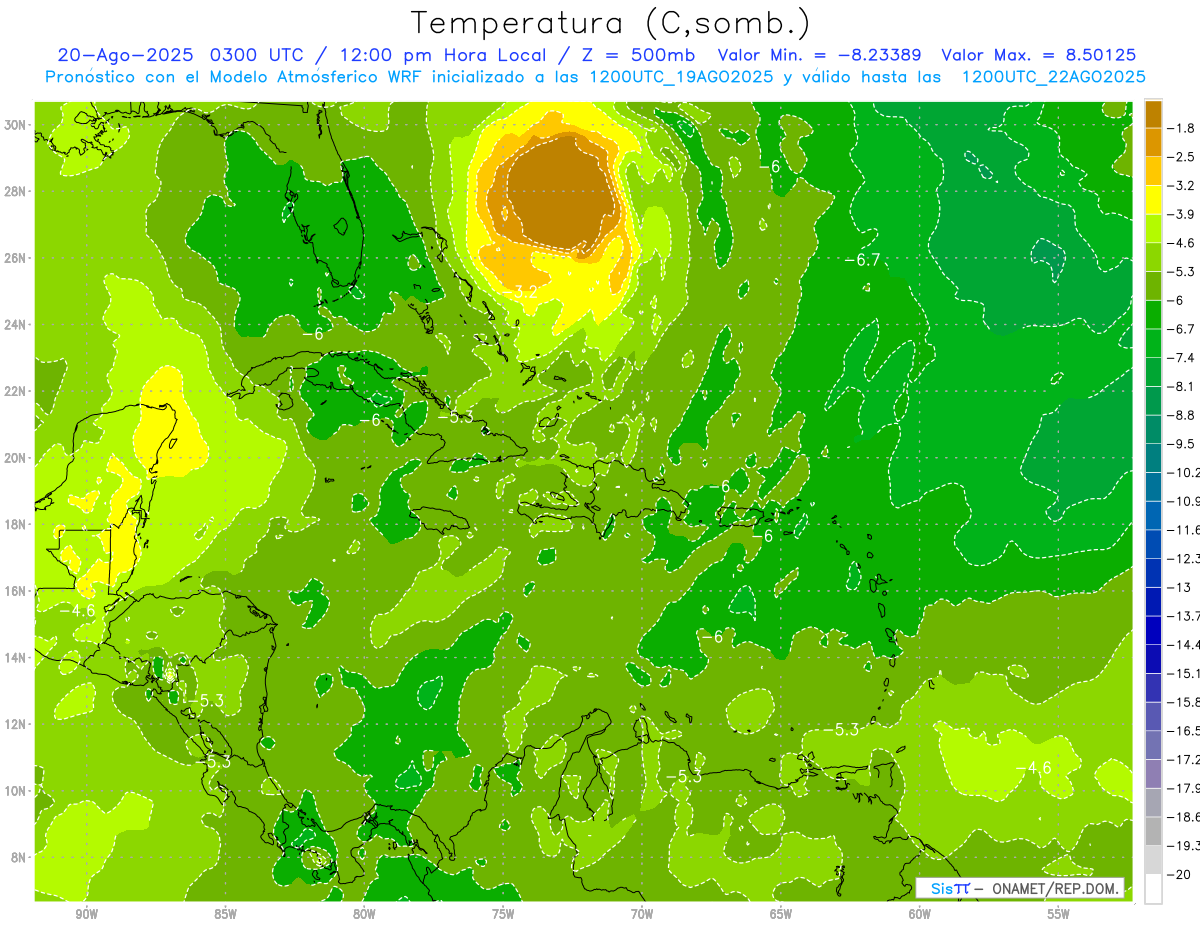This screenshot has height=927, width=1200.
Task: Click the title 'Temperatura (C,somb.)'
Action: pyautogui.click(x=610, y=23)
